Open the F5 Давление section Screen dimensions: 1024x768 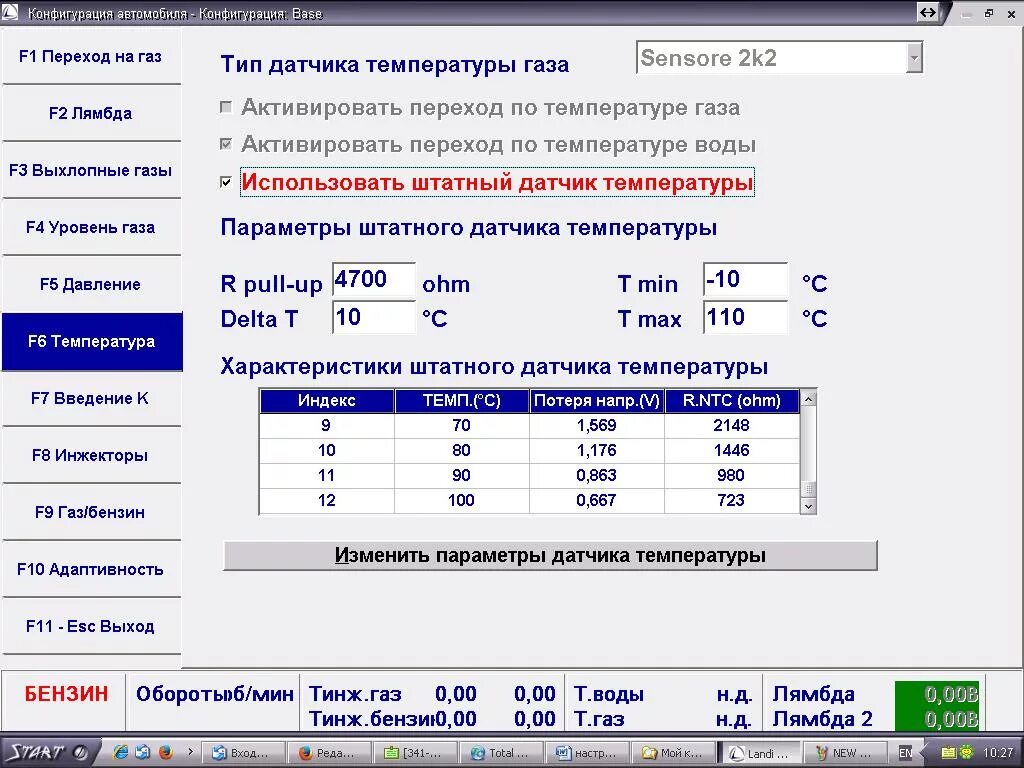91,284
